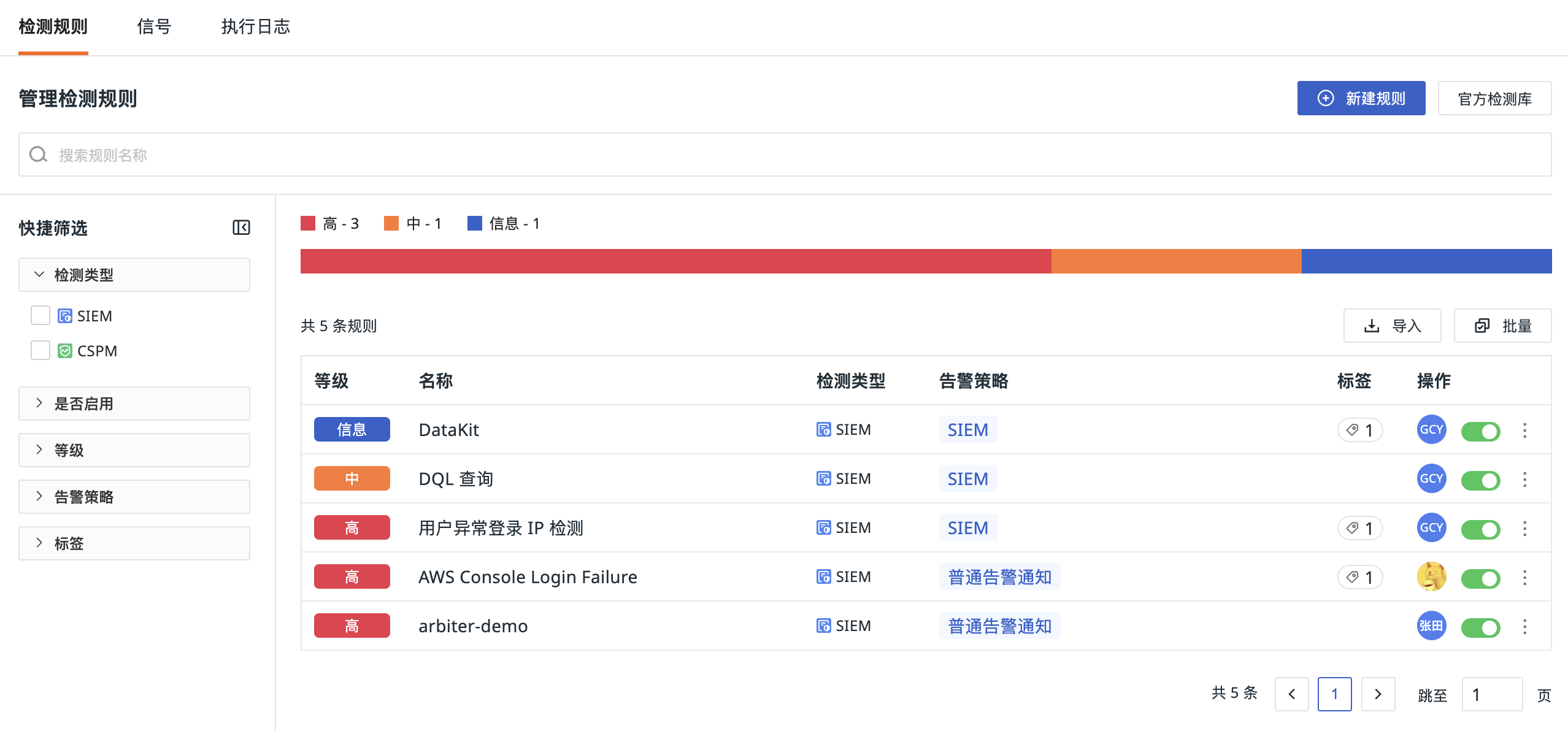This screenshot has width=1568, height=731.
Task: Click tag badge on AWS Console Login Failure
Action: (x=1359, y=577)
